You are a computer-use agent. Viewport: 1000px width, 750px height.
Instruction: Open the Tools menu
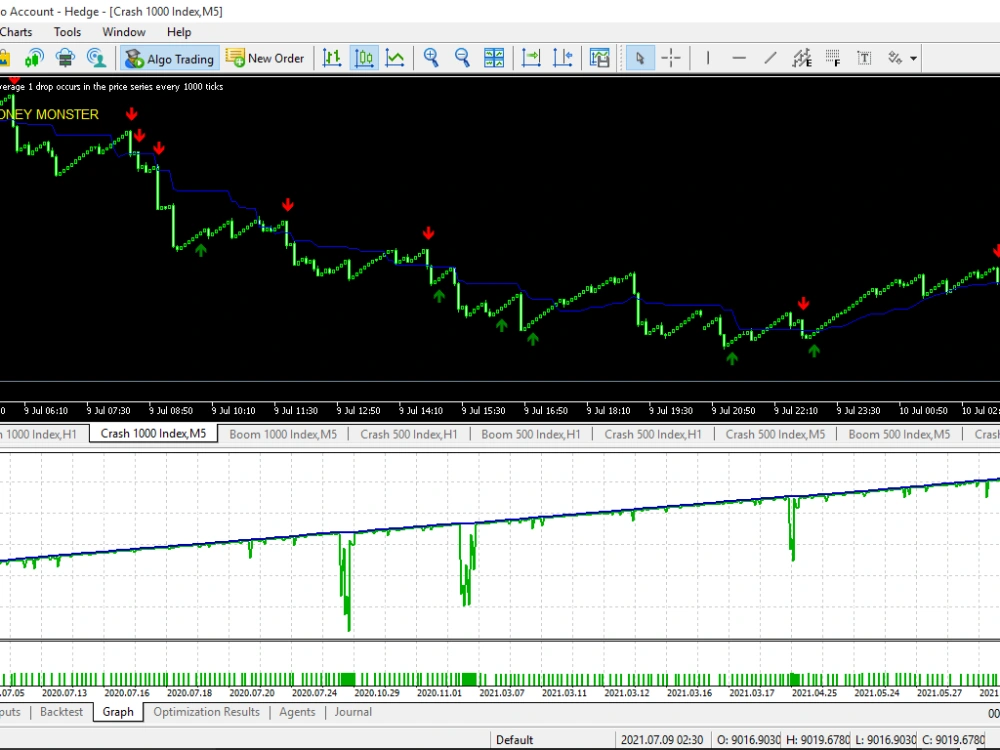(x=67, y=31)
